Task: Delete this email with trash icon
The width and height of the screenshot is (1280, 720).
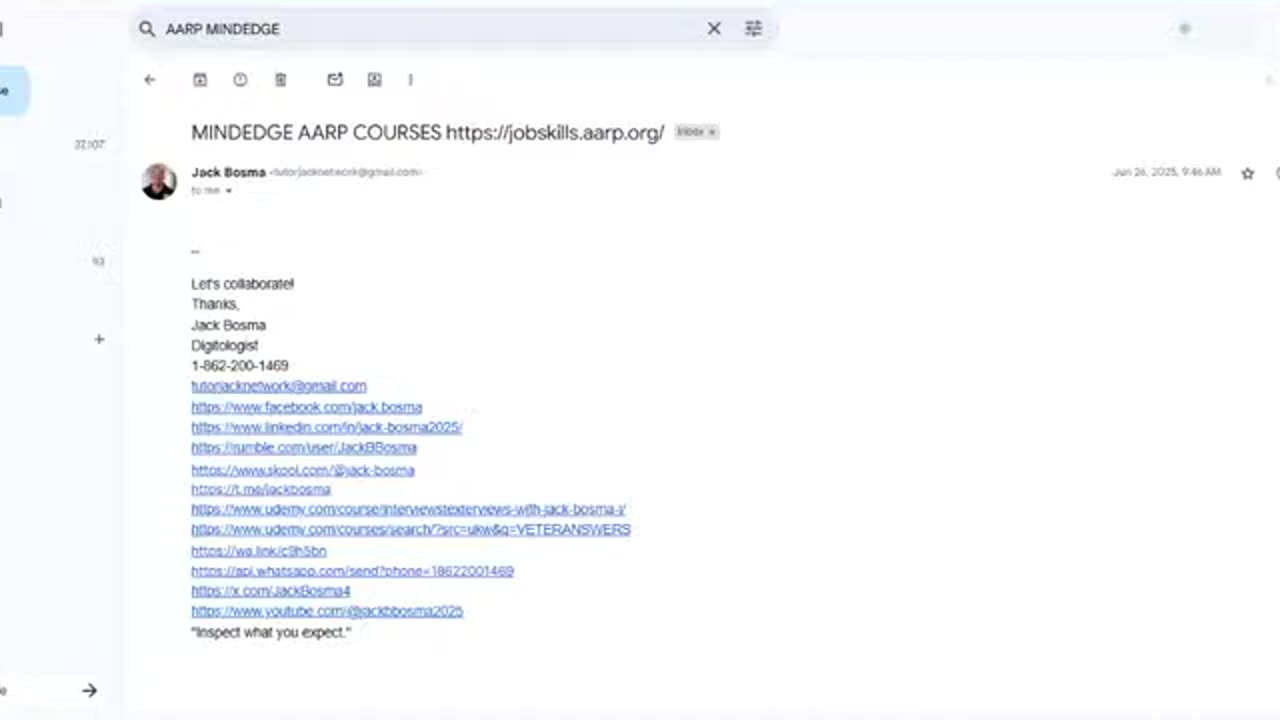Action: [281, 80]
